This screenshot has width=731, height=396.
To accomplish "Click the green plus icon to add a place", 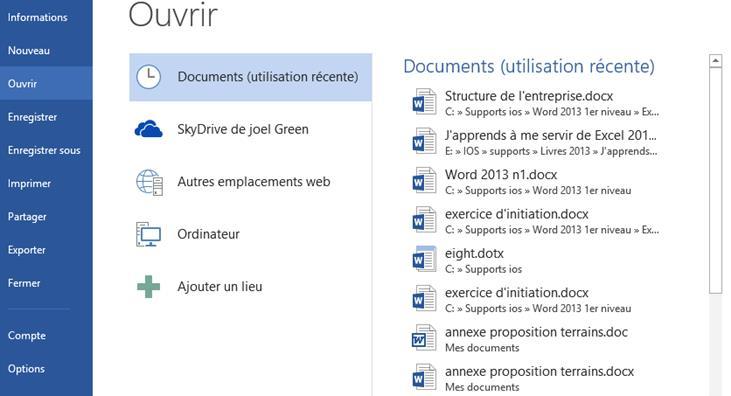I will pos(148,286).
